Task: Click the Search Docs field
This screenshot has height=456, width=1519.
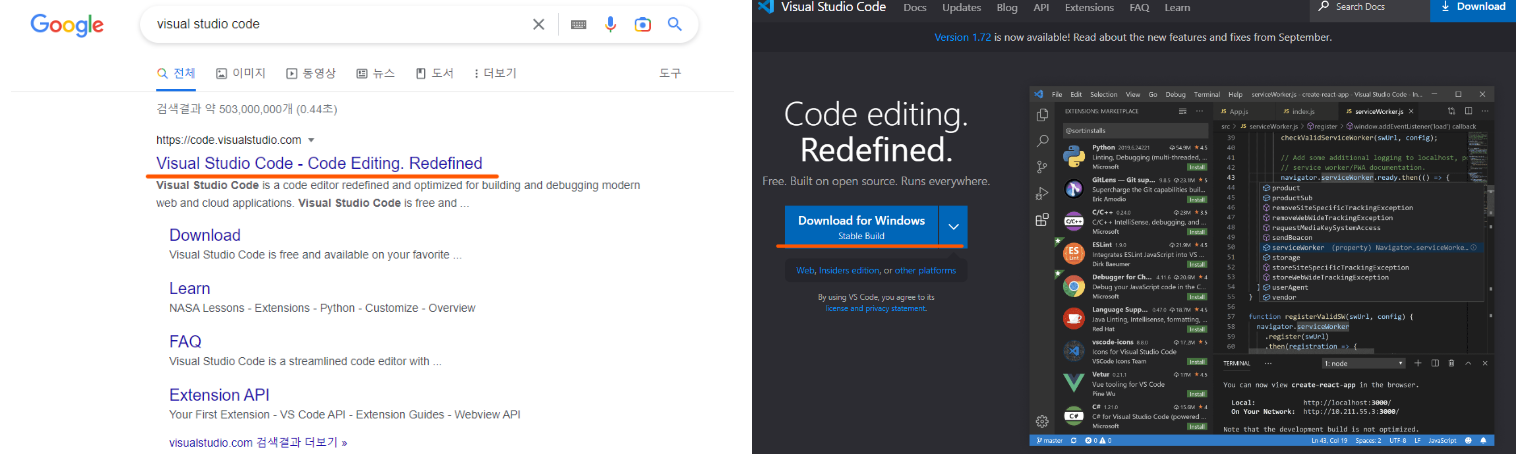Action: tap(1369, 9)
